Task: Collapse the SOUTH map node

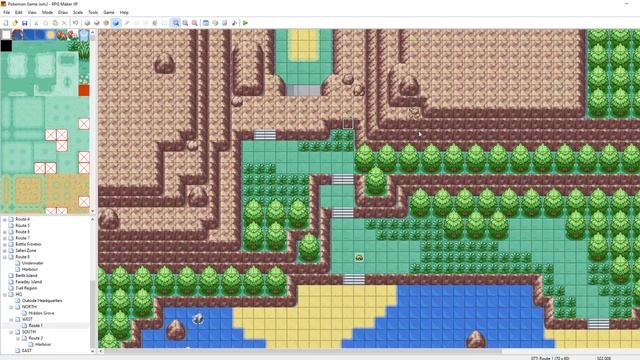Action: [x=11, y=332]
